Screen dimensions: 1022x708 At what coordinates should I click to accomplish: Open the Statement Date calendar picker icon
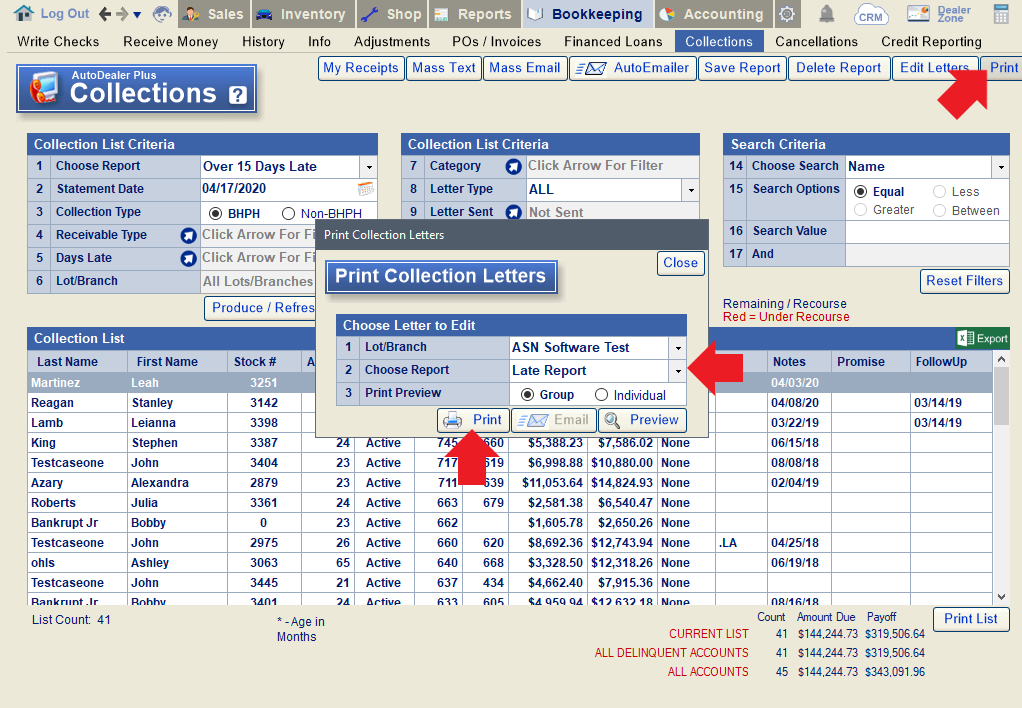(366, 189)
